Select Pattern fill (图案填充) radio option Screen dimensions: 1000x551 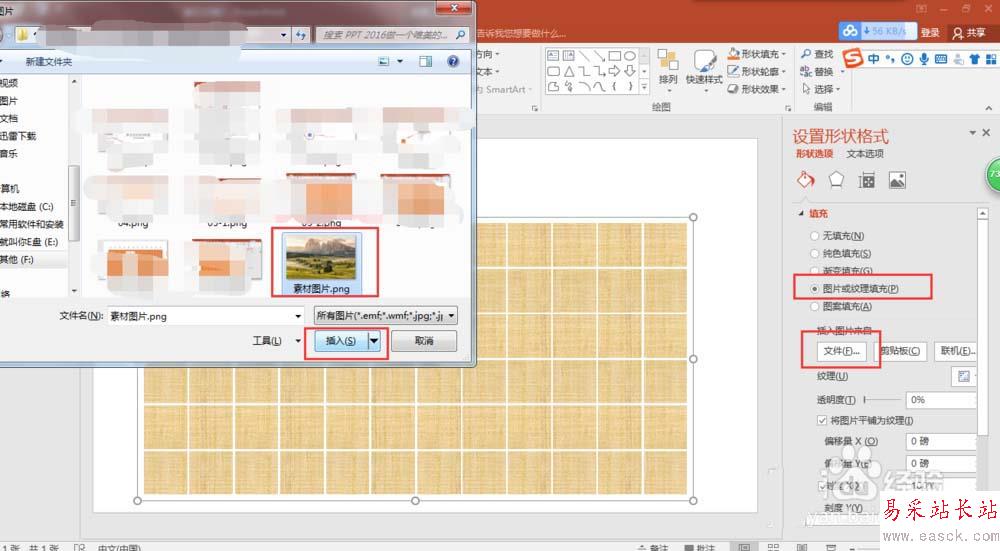[x=814, y=307]
